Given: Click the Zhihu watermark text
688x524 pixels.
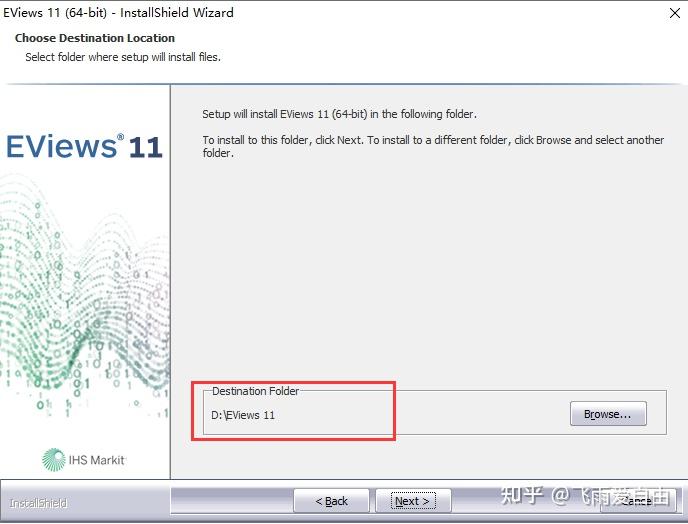Looking at the screenshot, I should pos(586,496).
